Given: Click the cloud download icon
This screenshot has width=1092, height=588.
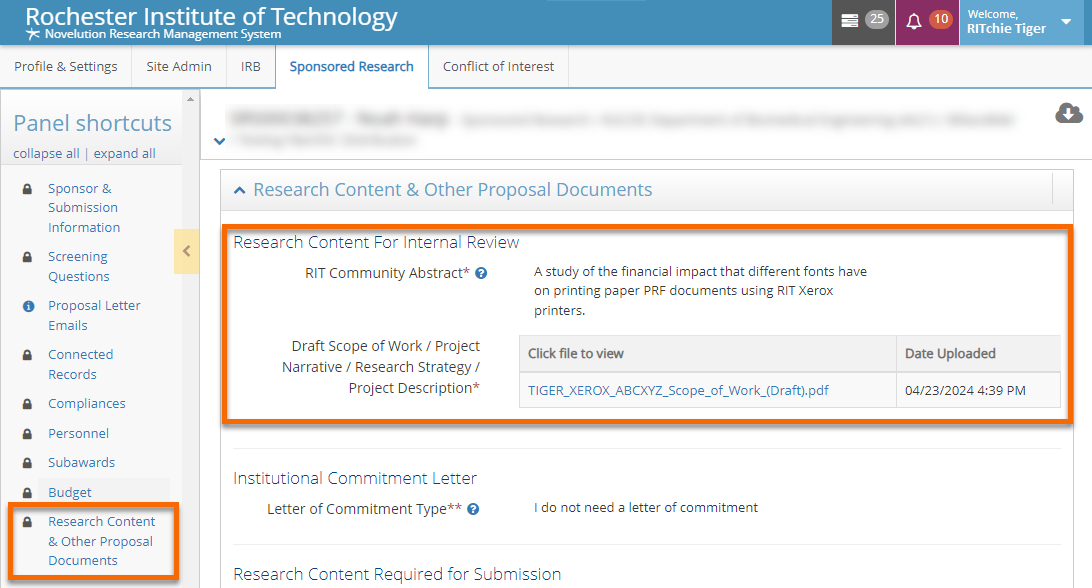Looking at the screenshot, I should [1069, 113].
